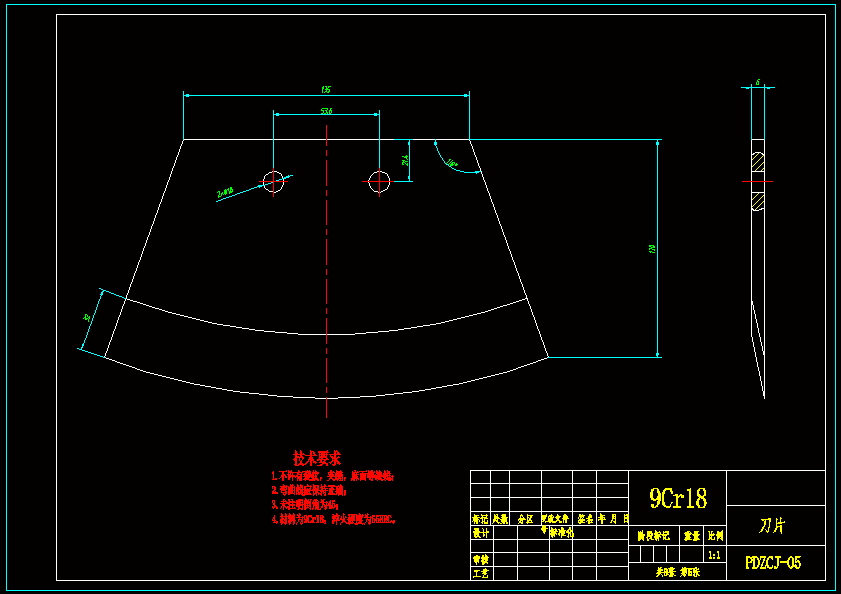Screen dimensions: 841x594
Task: Pick the 116° angle dimension arc
Action: tap(452, 163)
